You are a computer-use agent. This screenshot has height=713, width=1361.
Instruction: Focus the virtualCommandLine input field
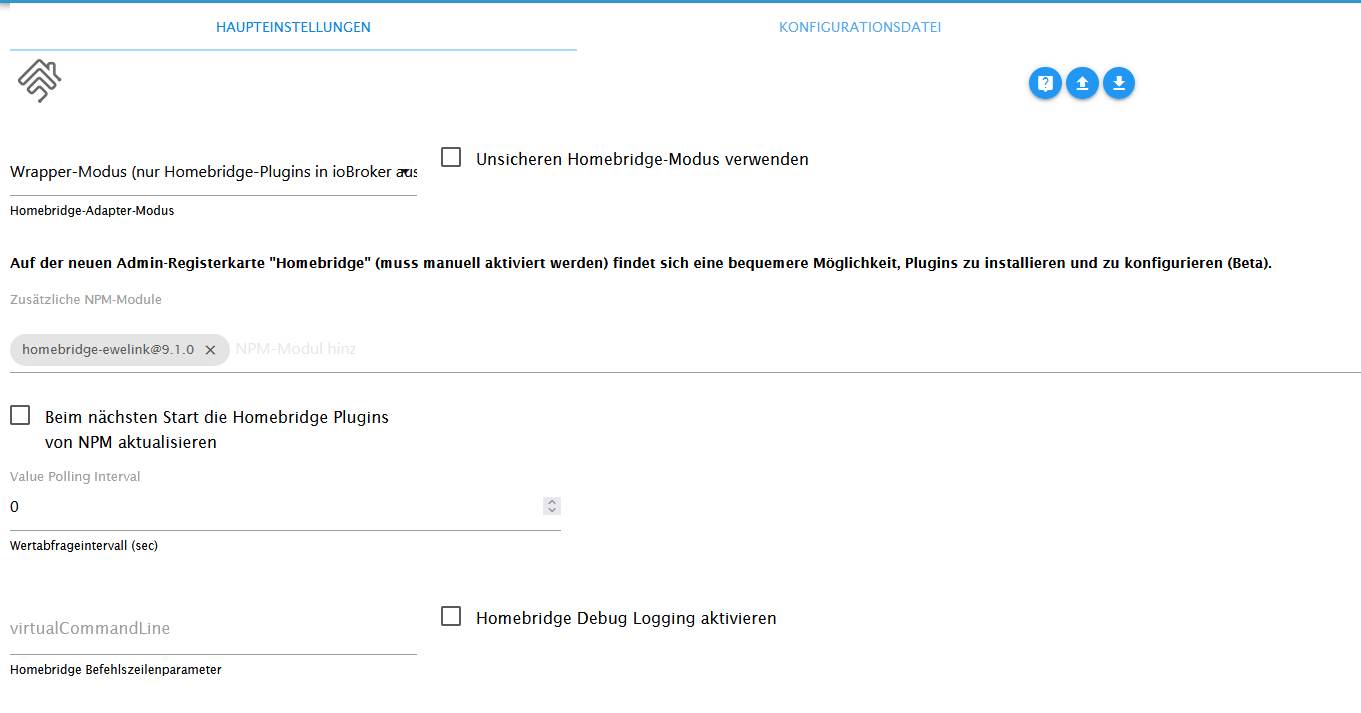[213, 629]
